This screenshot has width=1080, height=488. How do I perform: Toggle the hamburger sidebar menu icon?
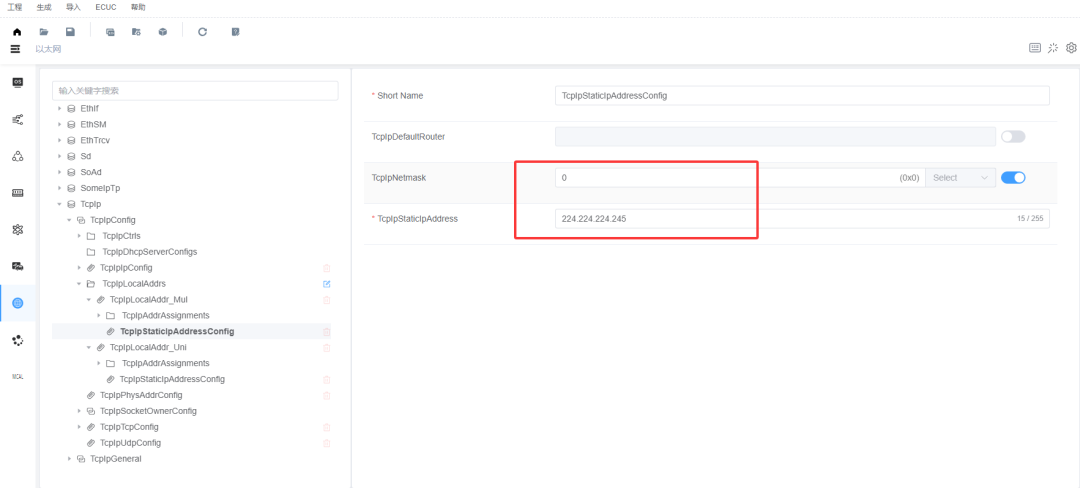click(x=16, y=49)
